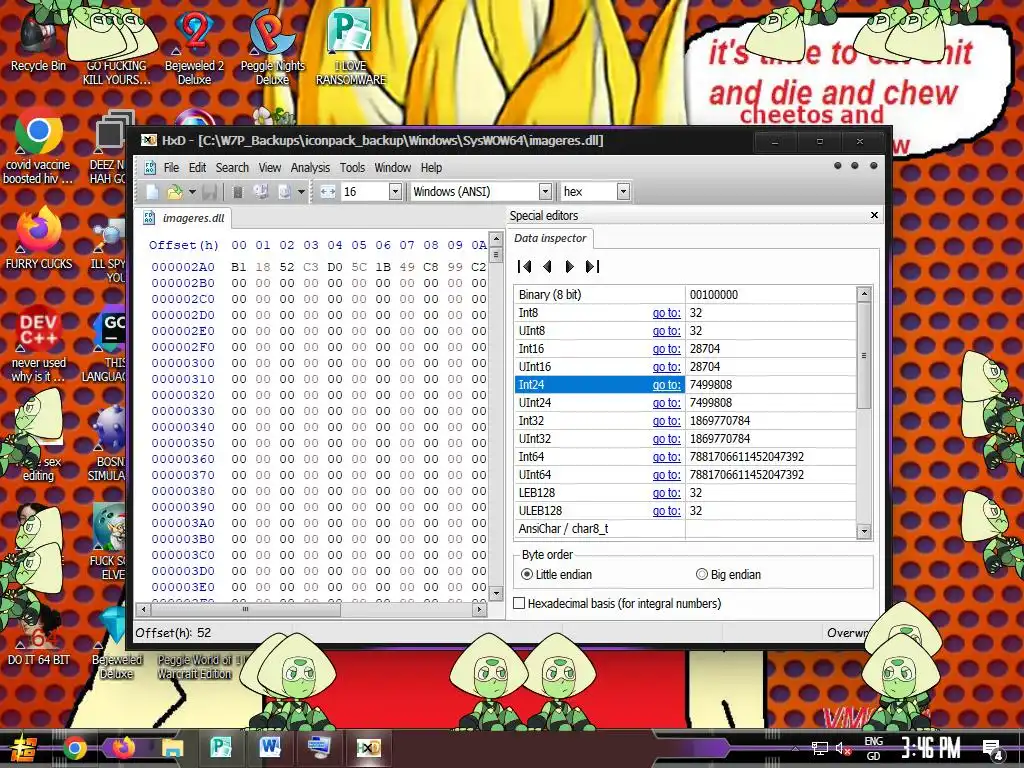Screen dimensions: 1024x768
Task: Expand the bytes per row 16 dropdown
Action: click(395, 191)
